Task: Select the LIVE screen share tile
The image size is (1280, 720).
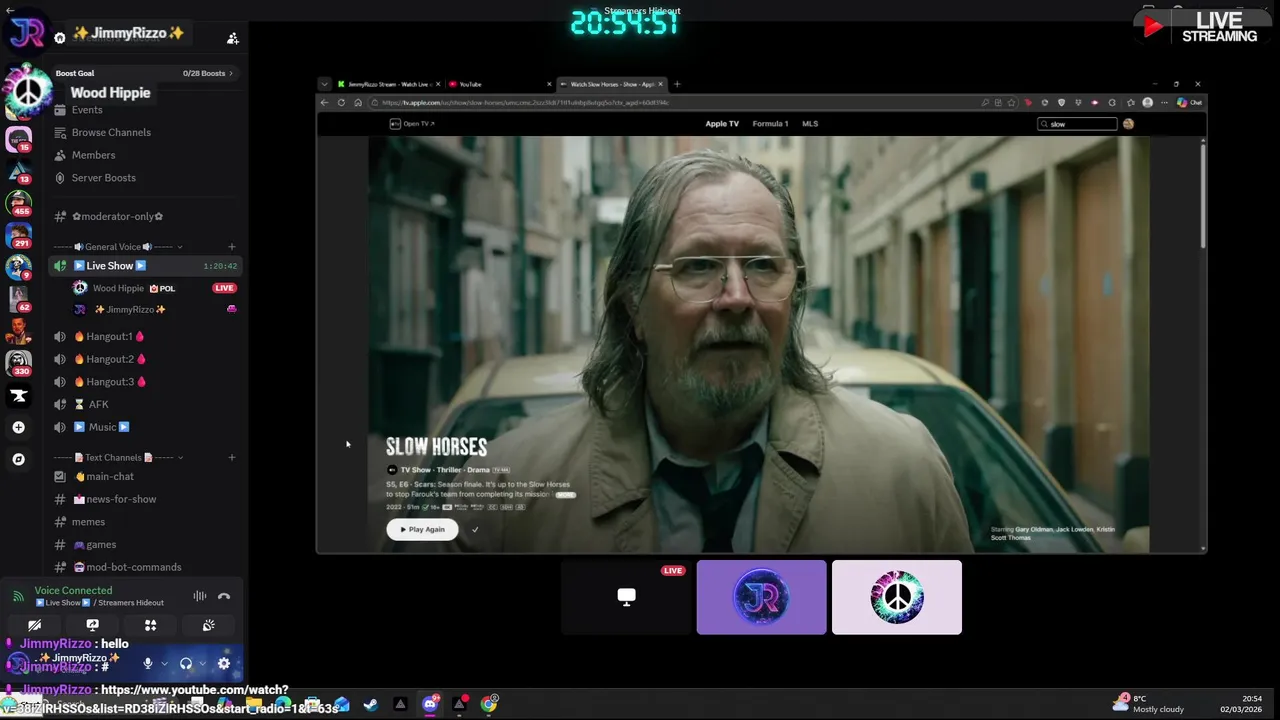Action: [626, 597]
